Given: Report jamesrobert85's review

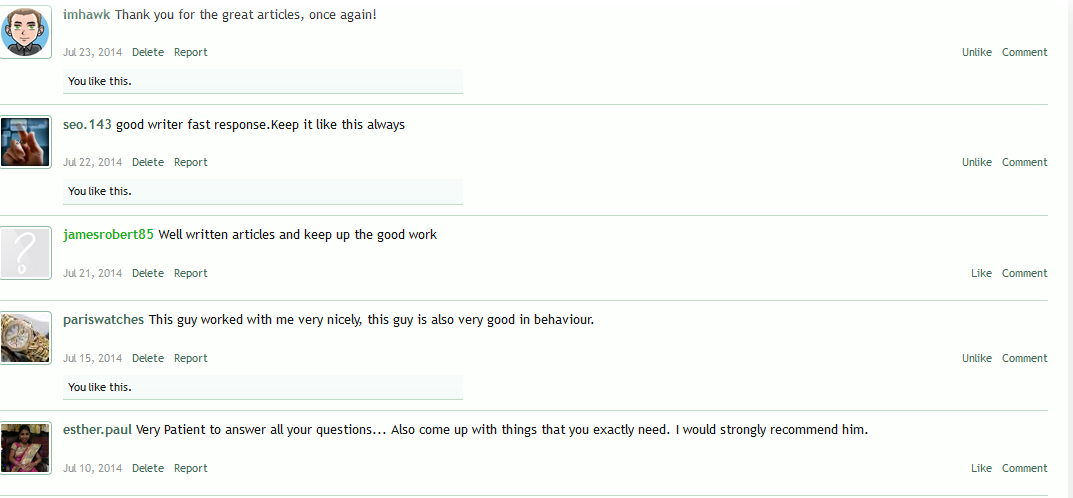Looking at the screenshot, I should 190,273.
